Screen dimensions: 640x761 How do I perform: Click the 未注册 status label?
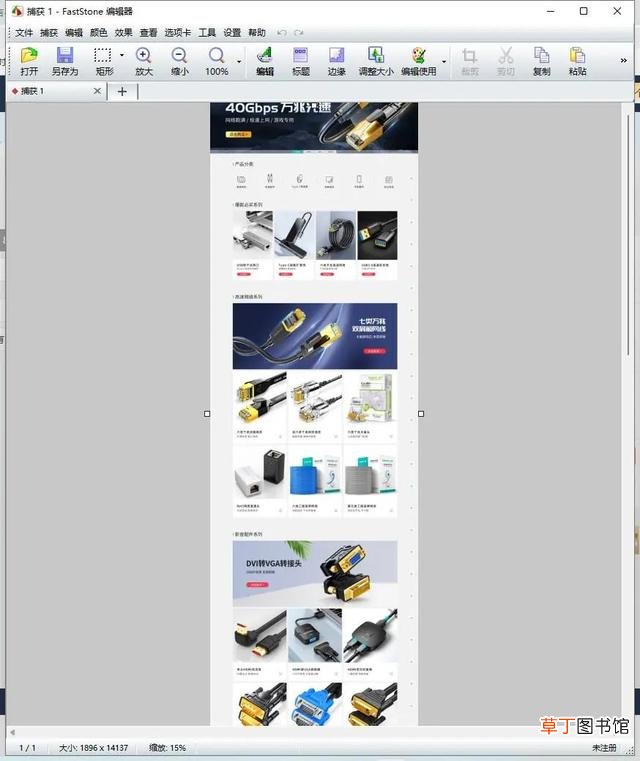click(604, 748)
